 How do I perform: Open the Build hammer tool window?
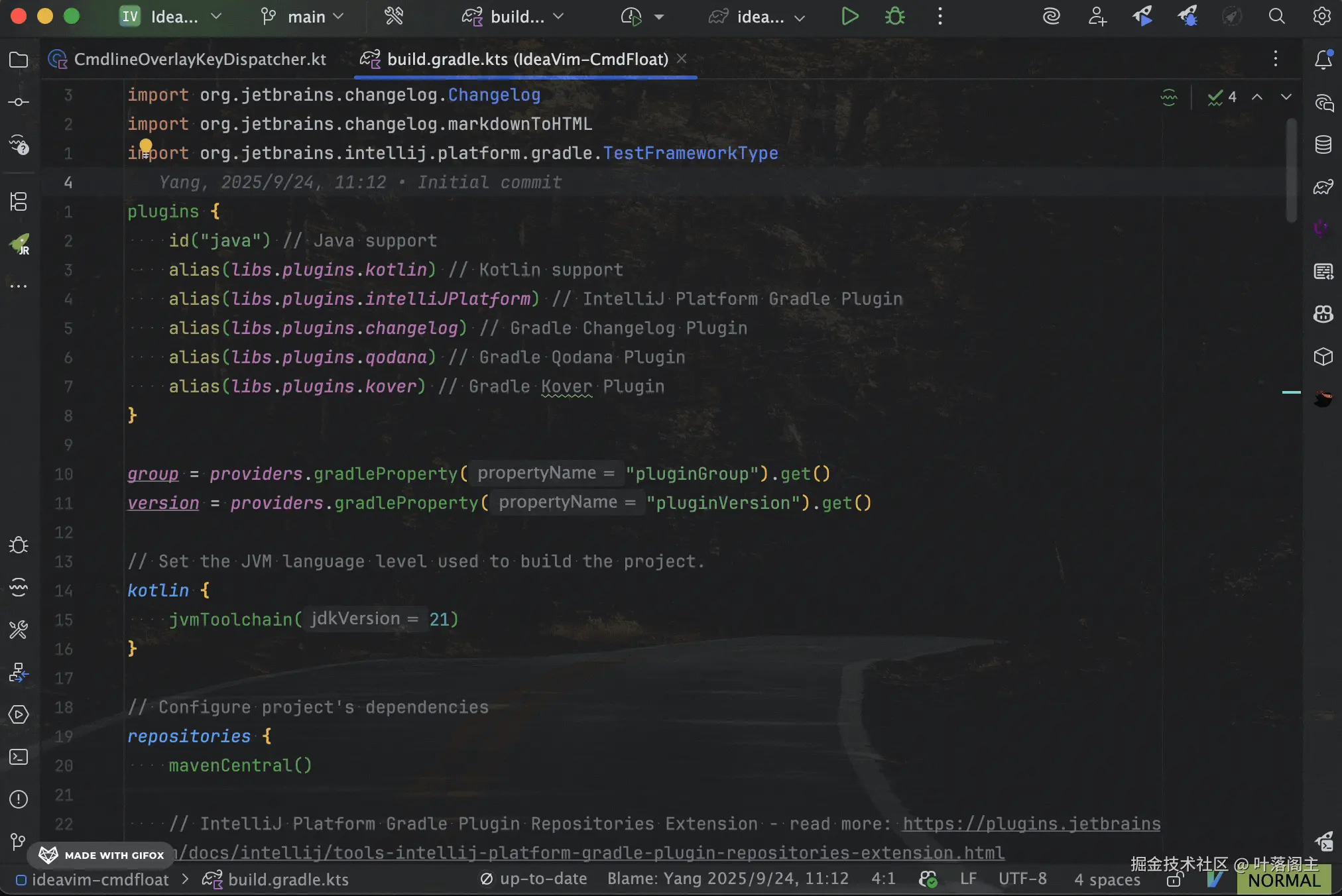19,630
